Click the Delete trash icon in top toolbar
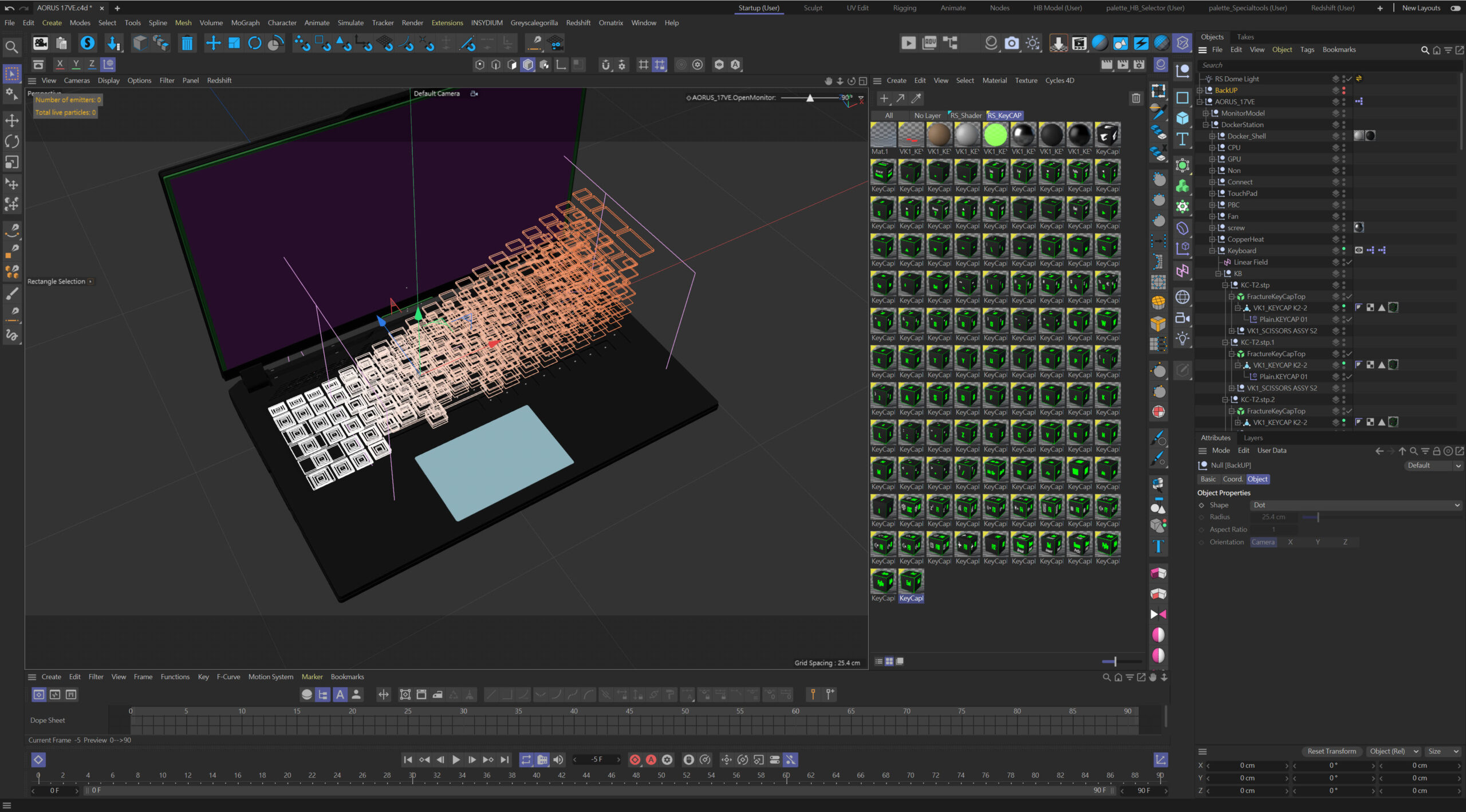The image size is (1466, 812). point(187,44)
